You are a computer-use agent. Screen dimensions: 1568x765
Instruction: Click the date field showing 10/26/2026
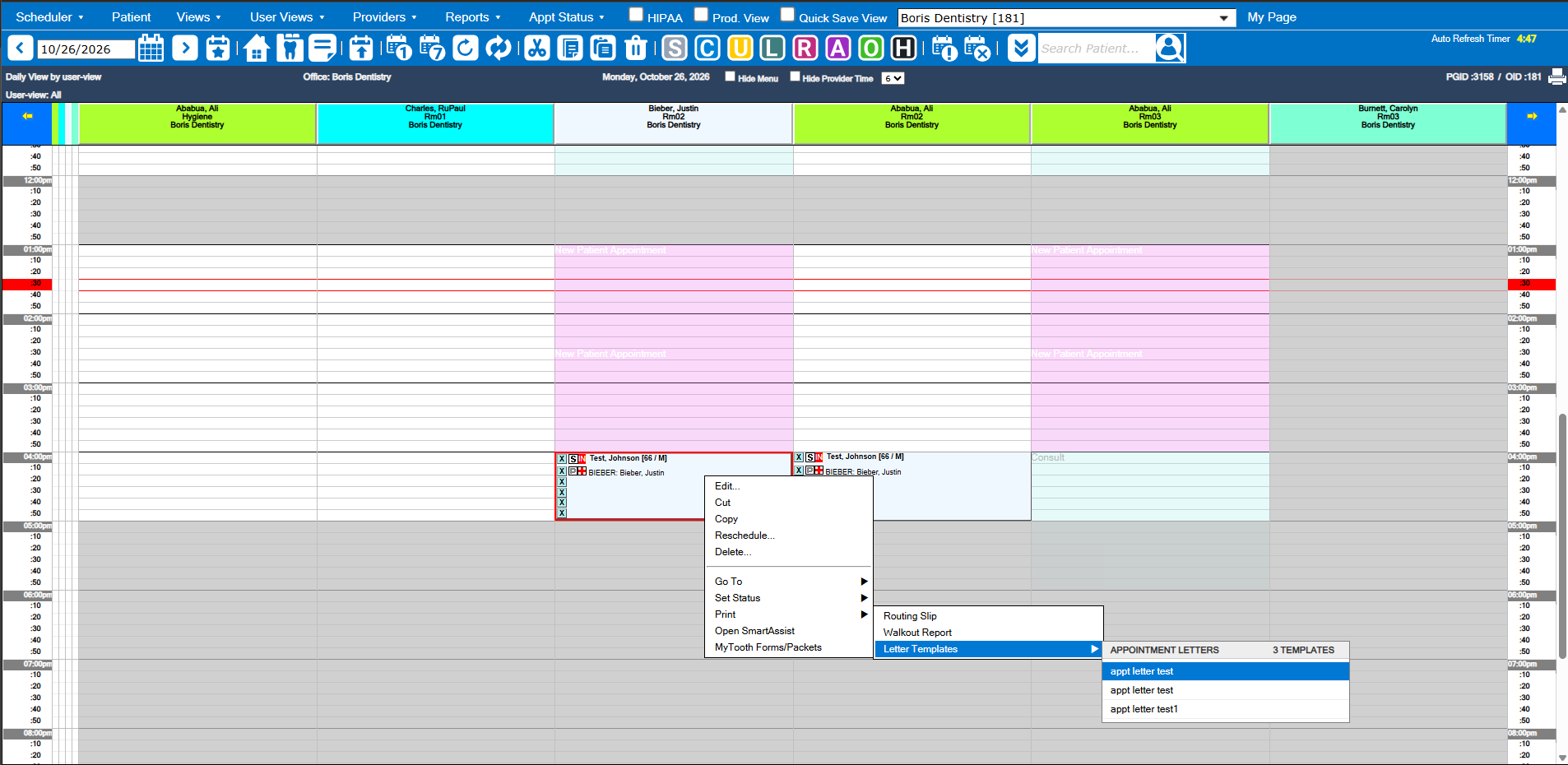pyautogui.click(x=86, y=49)
